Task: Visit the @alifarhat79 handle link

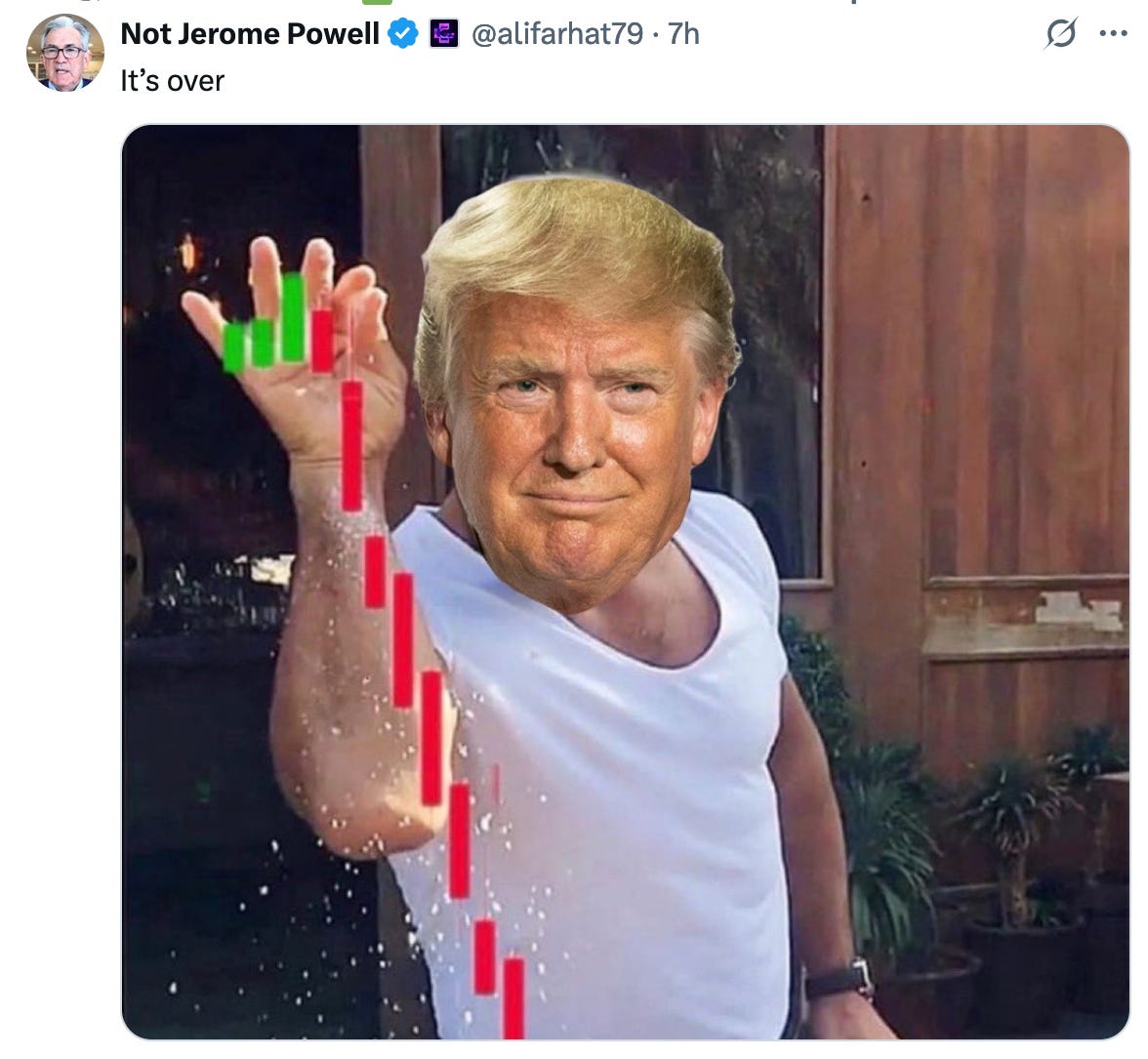Action: pyautogui.click(x=557, y=33)
